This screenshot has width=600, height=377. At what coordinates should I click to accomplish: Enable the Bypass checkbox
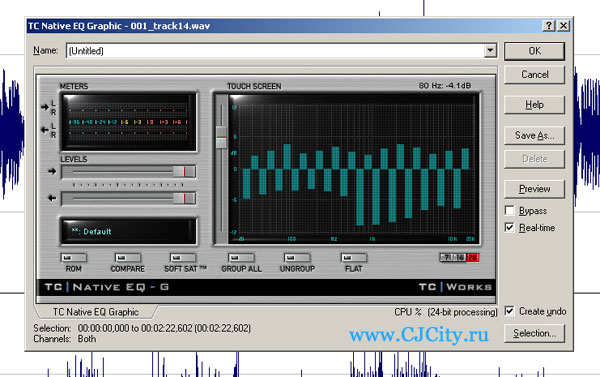pyautogui.click(x=510, y=211)
